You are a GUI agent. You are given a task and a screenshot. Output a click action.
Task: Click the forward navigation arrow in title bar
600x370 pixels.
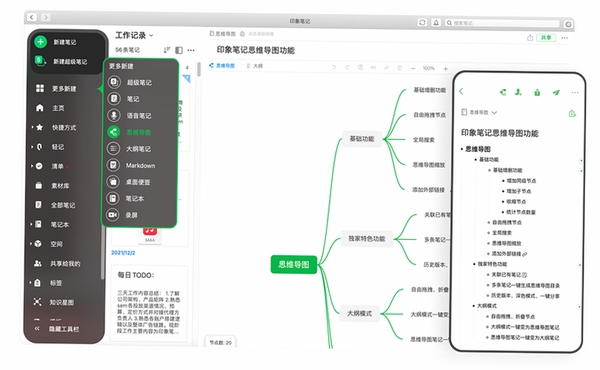(x=46, y=17)
